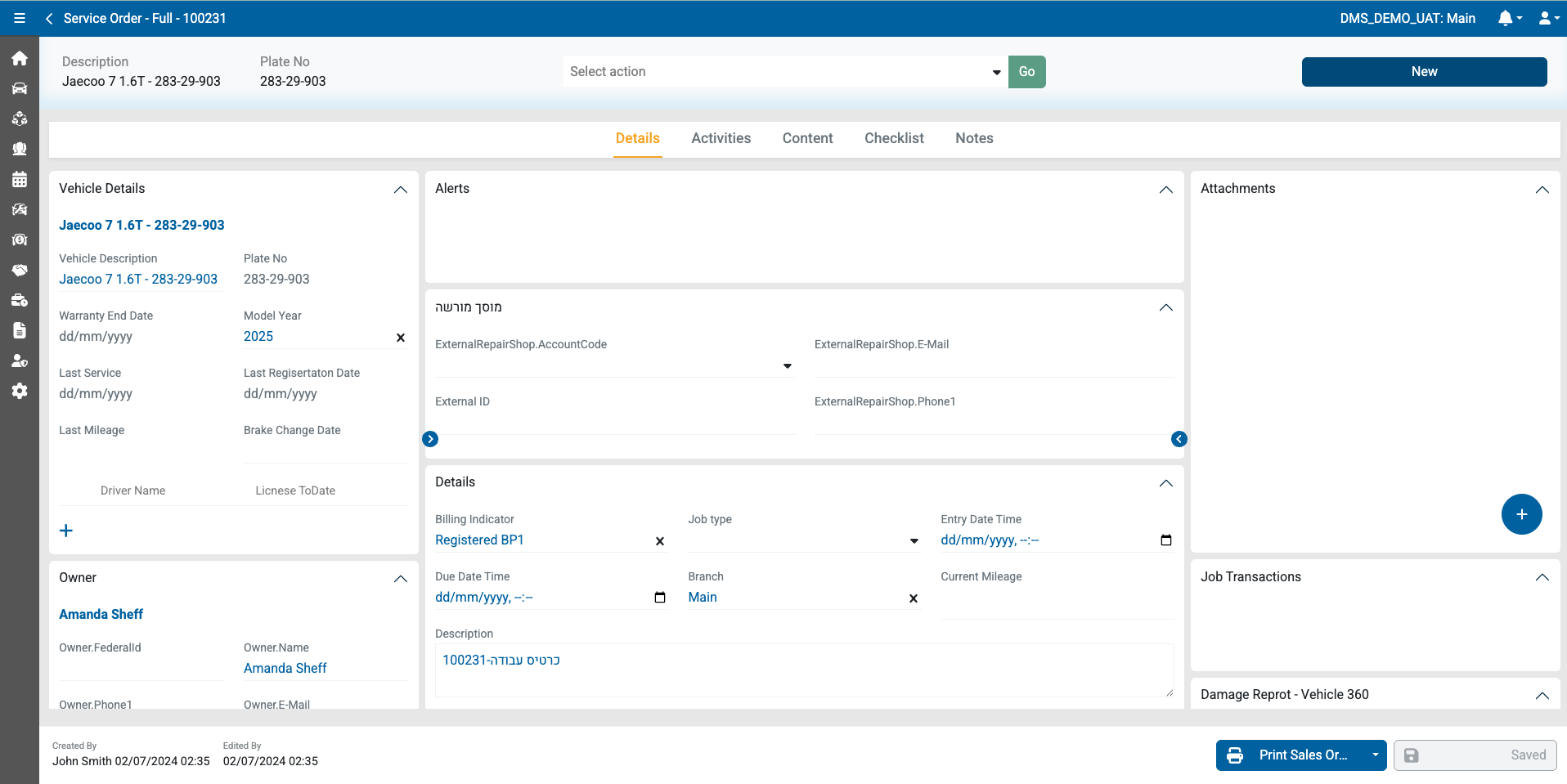Switch to the Details tab

point(638,138)
